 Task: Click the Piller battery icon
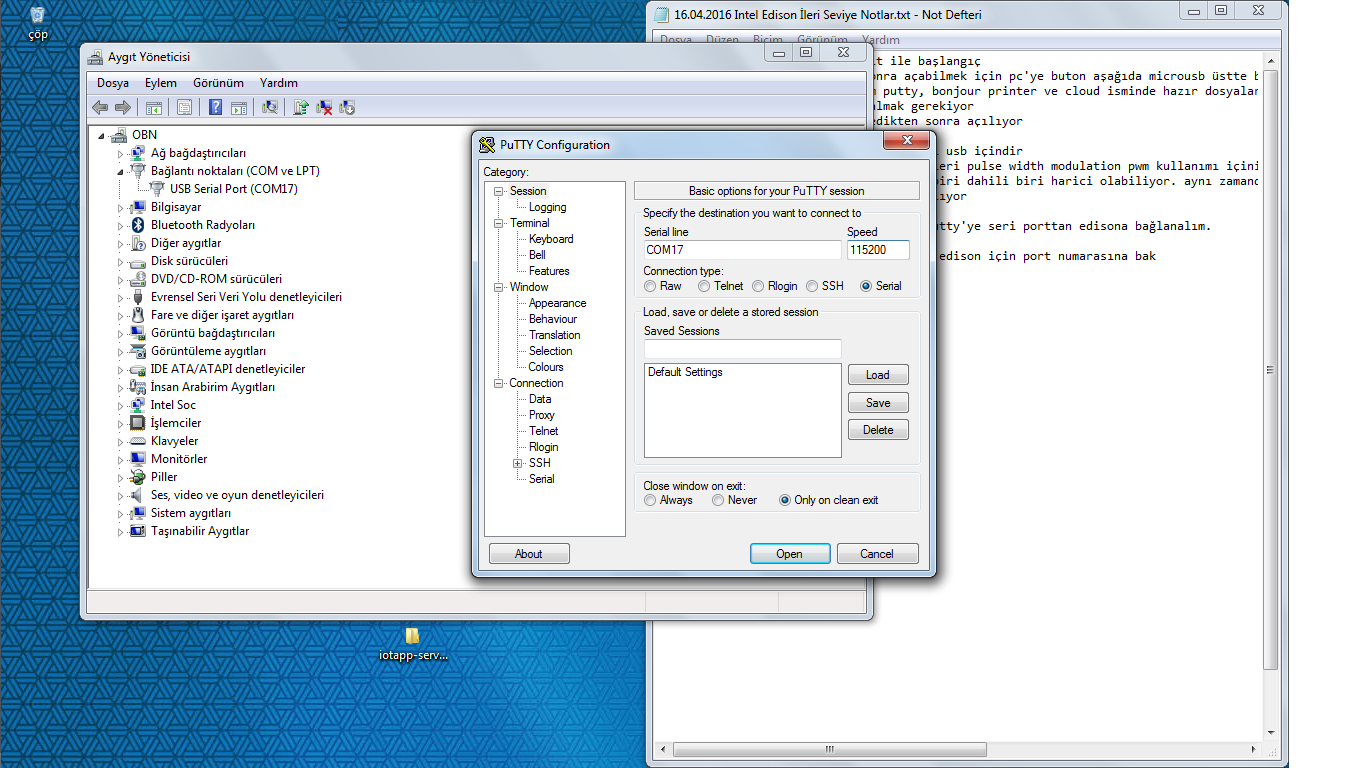pos(138,477)
